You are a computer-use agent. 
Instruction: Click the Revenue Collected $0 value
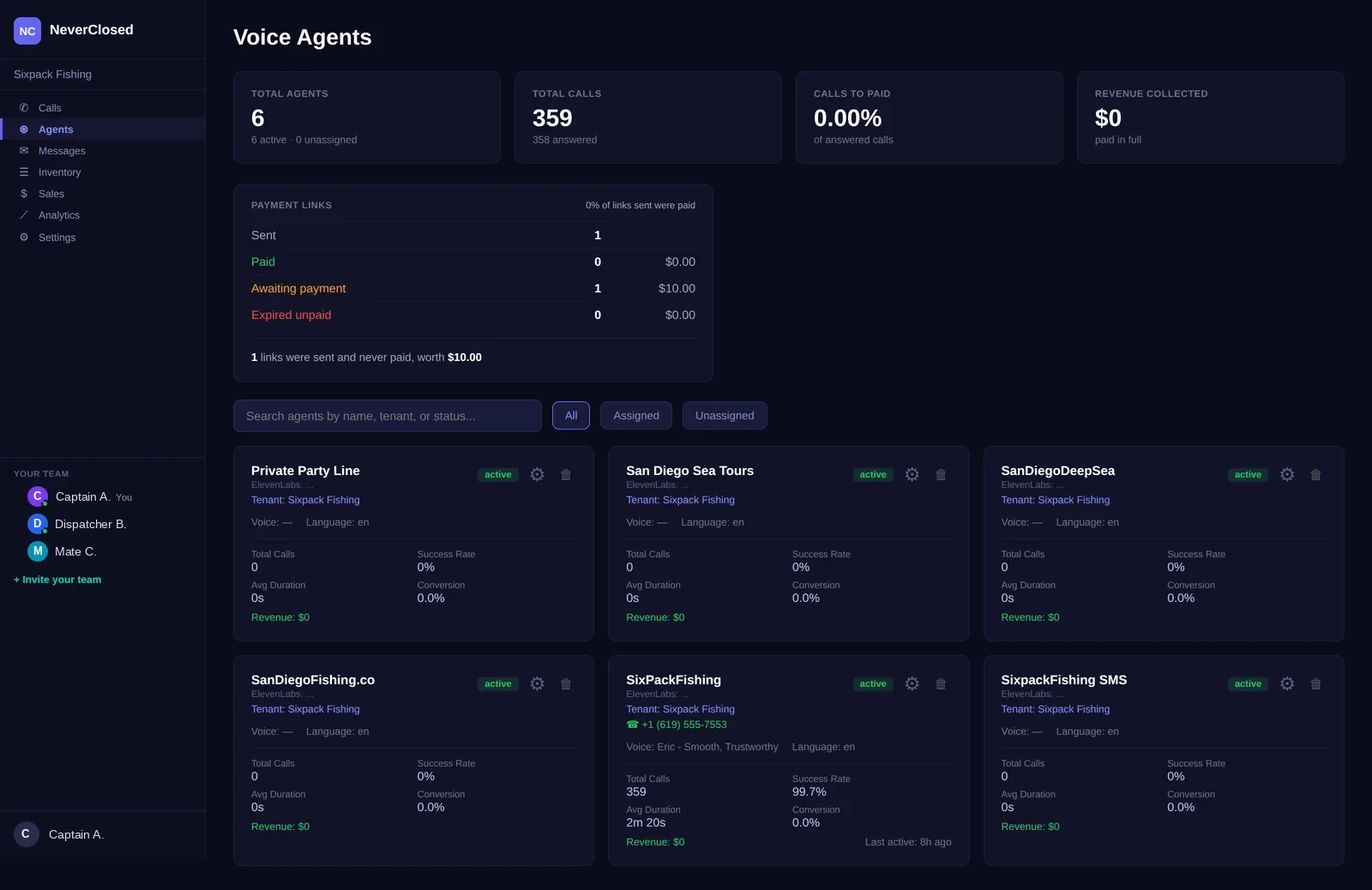[1108, 117]
